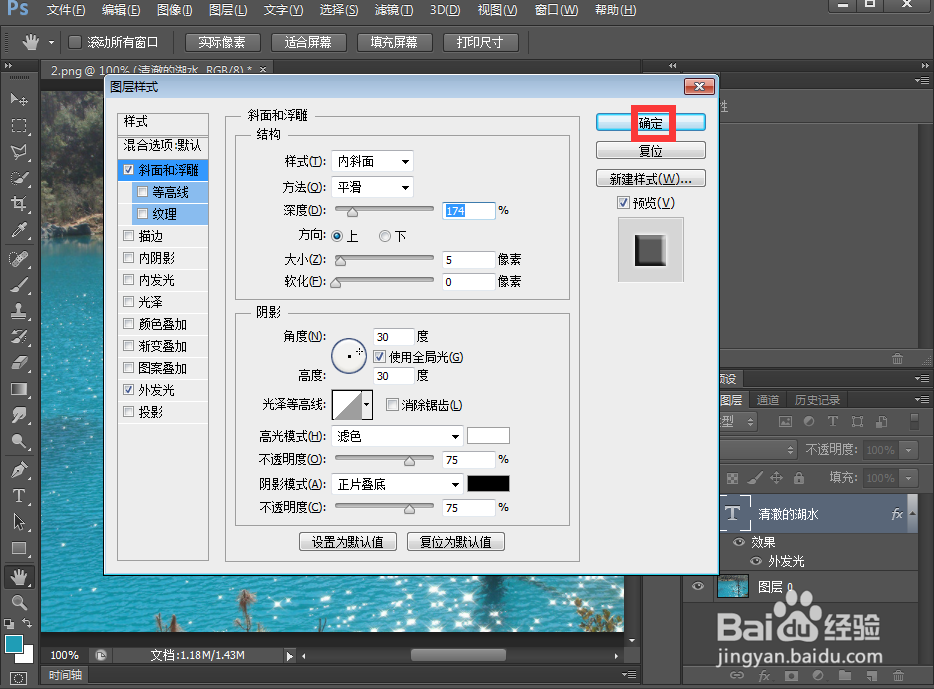The width and height of the screenshot is (934, 689).
Task: Select the Lasso tool
Action: 20,151
